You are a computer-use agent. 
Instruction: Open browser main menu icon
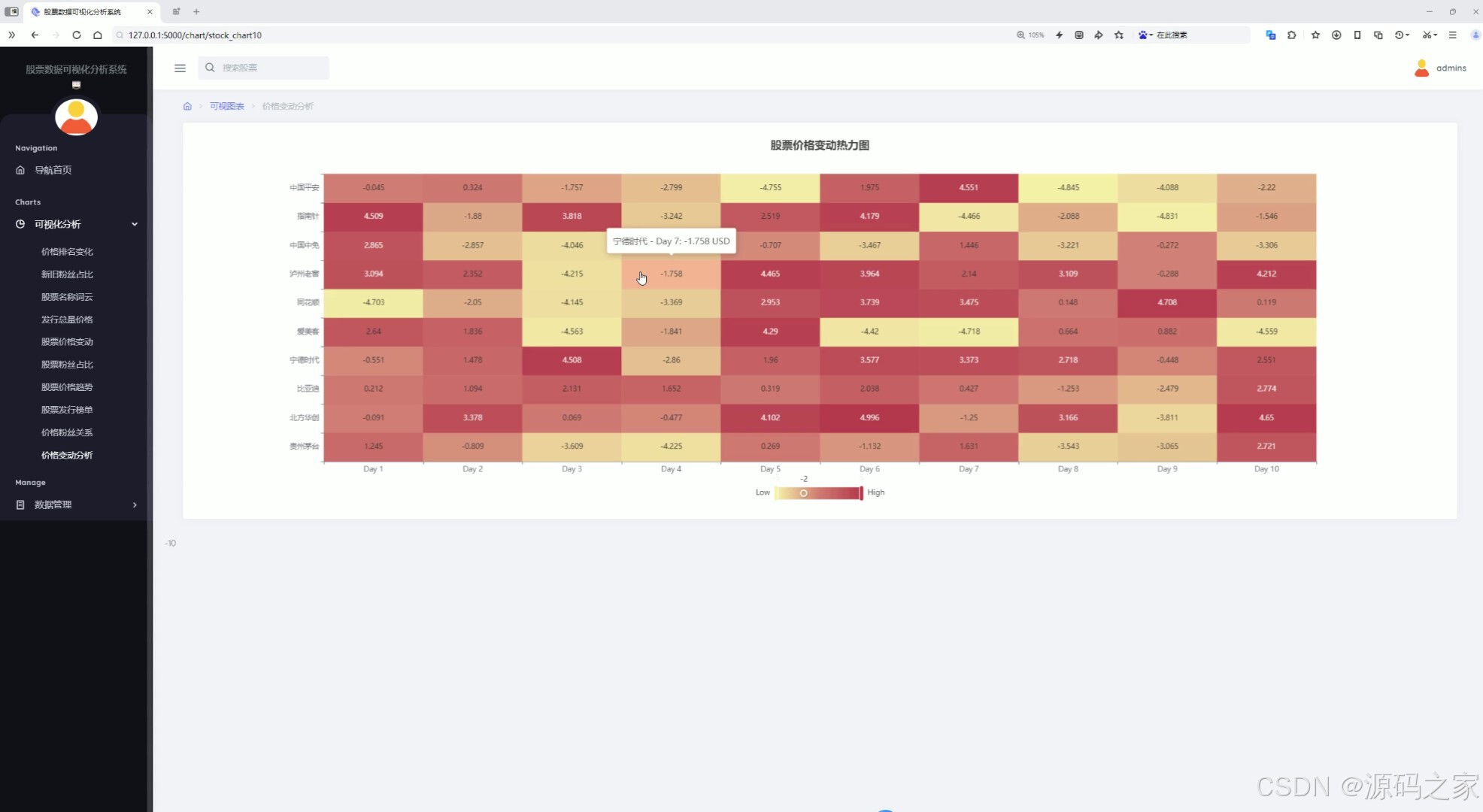pos(1452,35)
